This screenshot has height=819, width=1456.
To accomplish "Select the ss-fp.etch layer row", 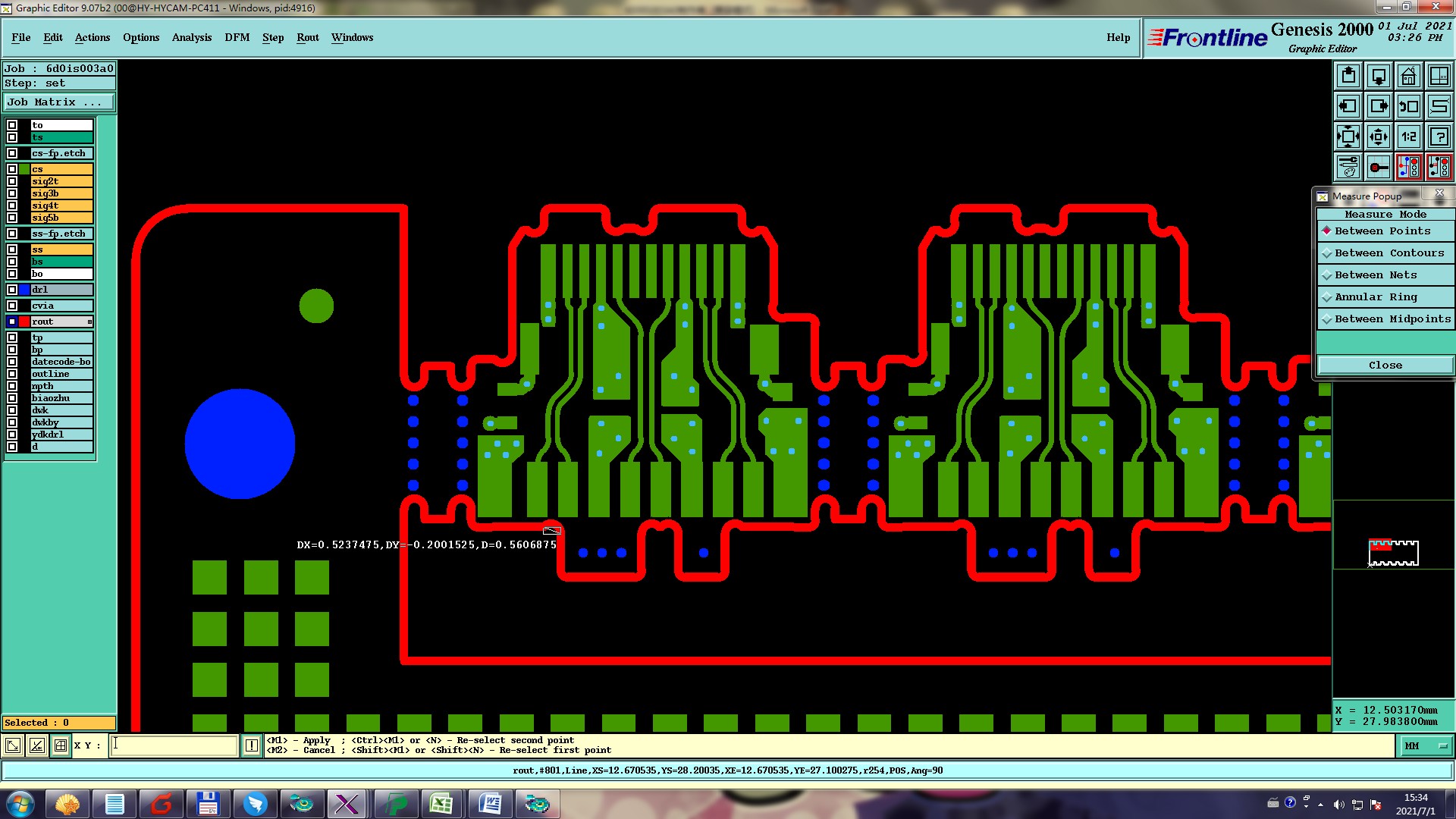I will click(x=62, y=234).
